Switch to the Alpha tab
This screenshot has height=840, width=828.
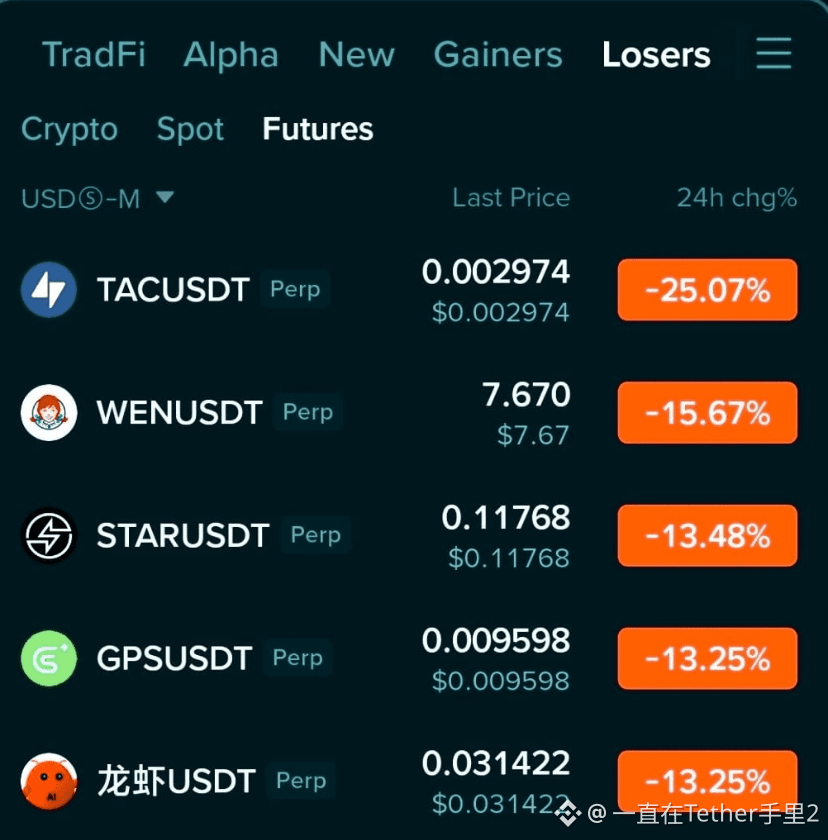[231, 55]
